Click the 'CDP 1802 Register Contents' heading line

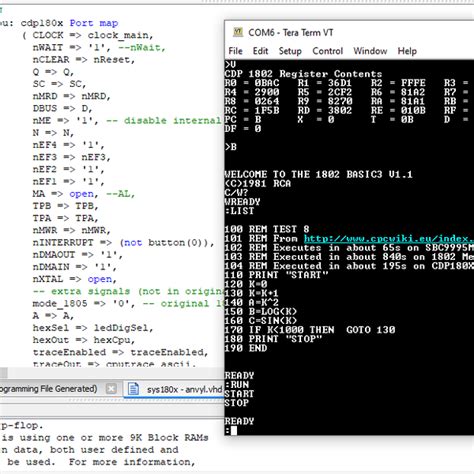tap(303, 74)
